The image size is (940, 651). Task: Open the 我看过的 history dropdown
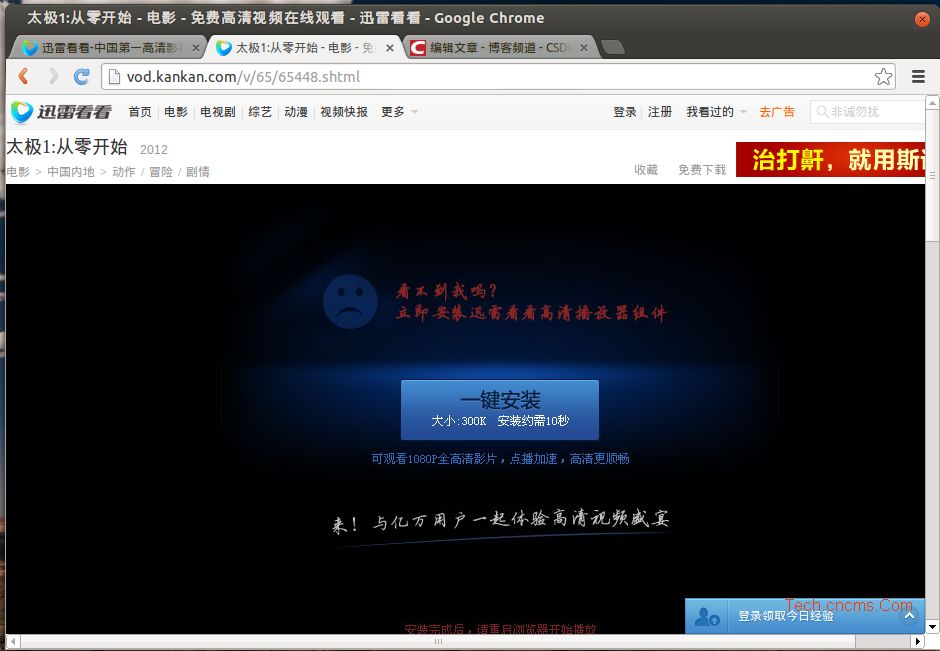click(x=715, y=112)
